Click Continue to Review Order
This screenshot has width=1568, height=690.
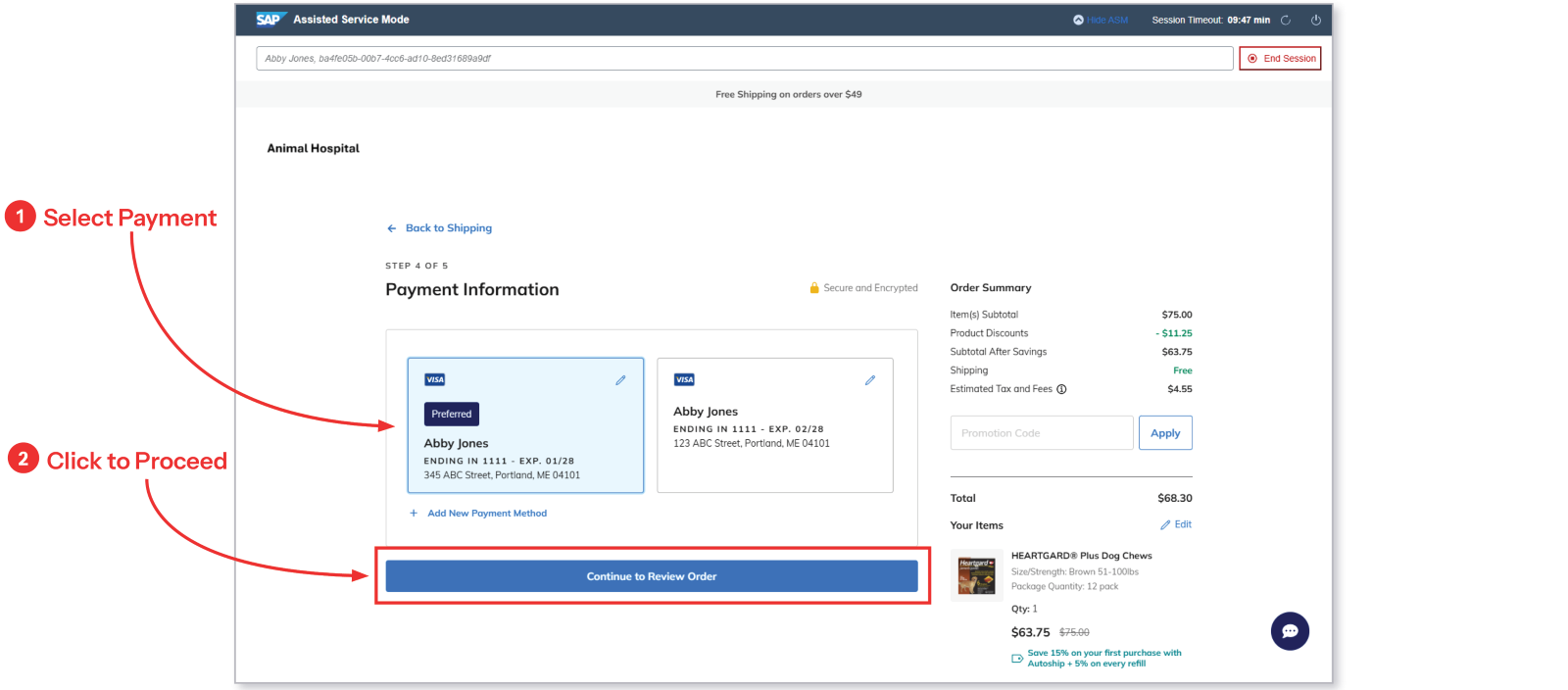click(652, 576)
